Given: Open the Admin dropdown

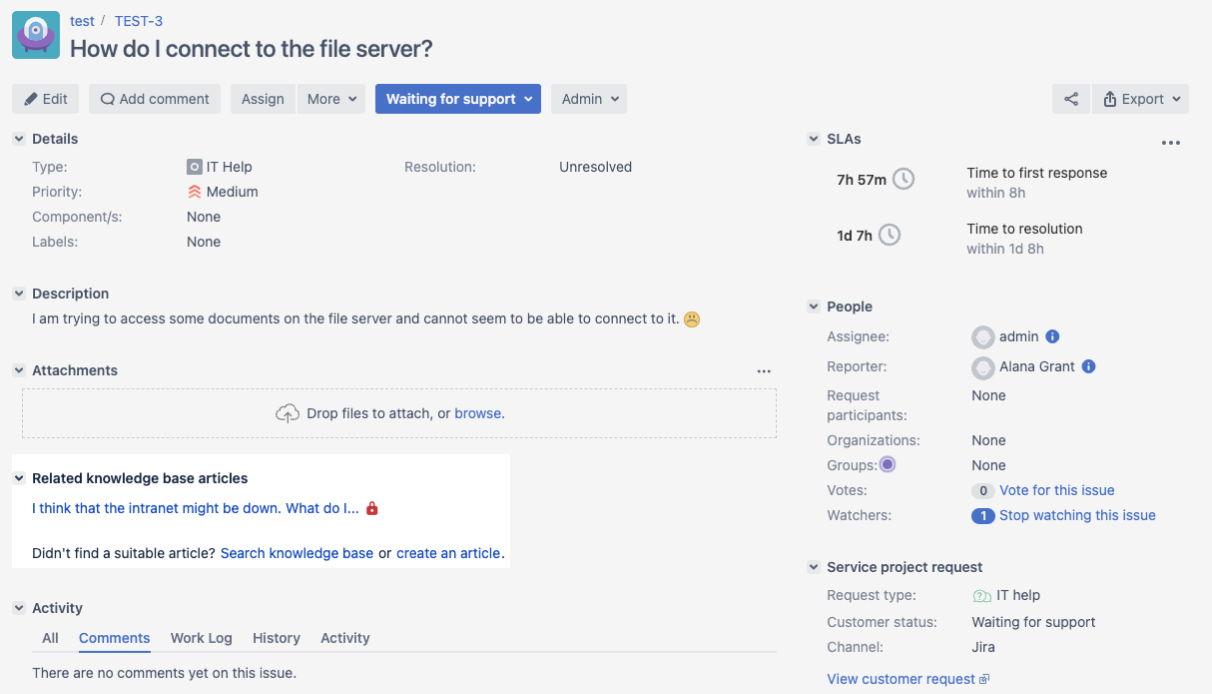Looking at the screenshot, I should [x=589, y=99].
